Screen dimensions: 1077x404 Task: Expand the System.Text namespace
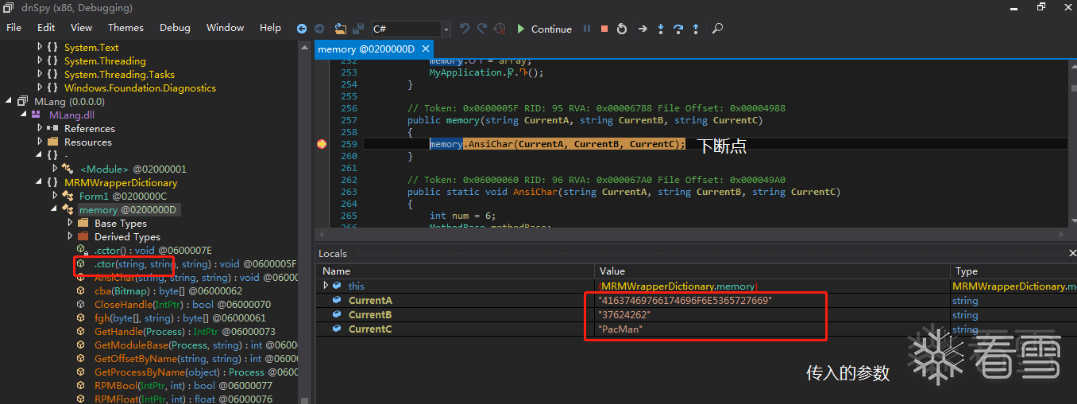pos(40,47)
